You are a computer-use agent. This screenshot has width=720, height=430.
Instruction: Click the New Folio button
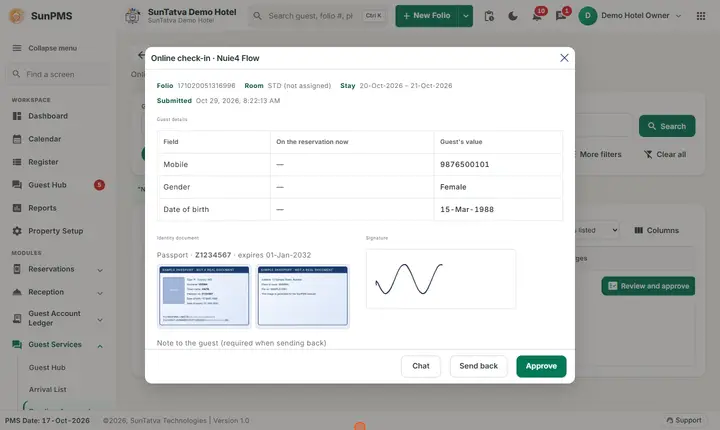click(x=427, y=16)
